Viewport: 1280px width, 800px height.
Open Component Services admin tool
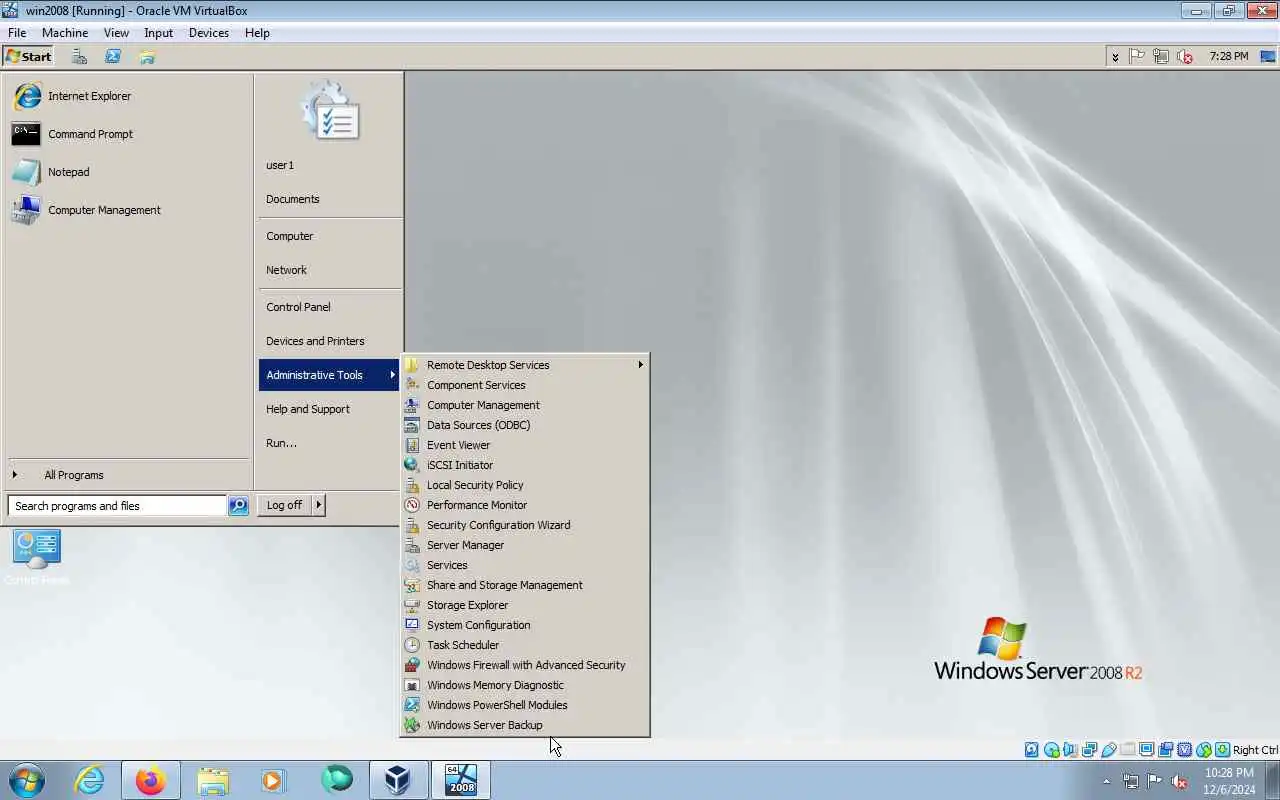pos(524,385)
